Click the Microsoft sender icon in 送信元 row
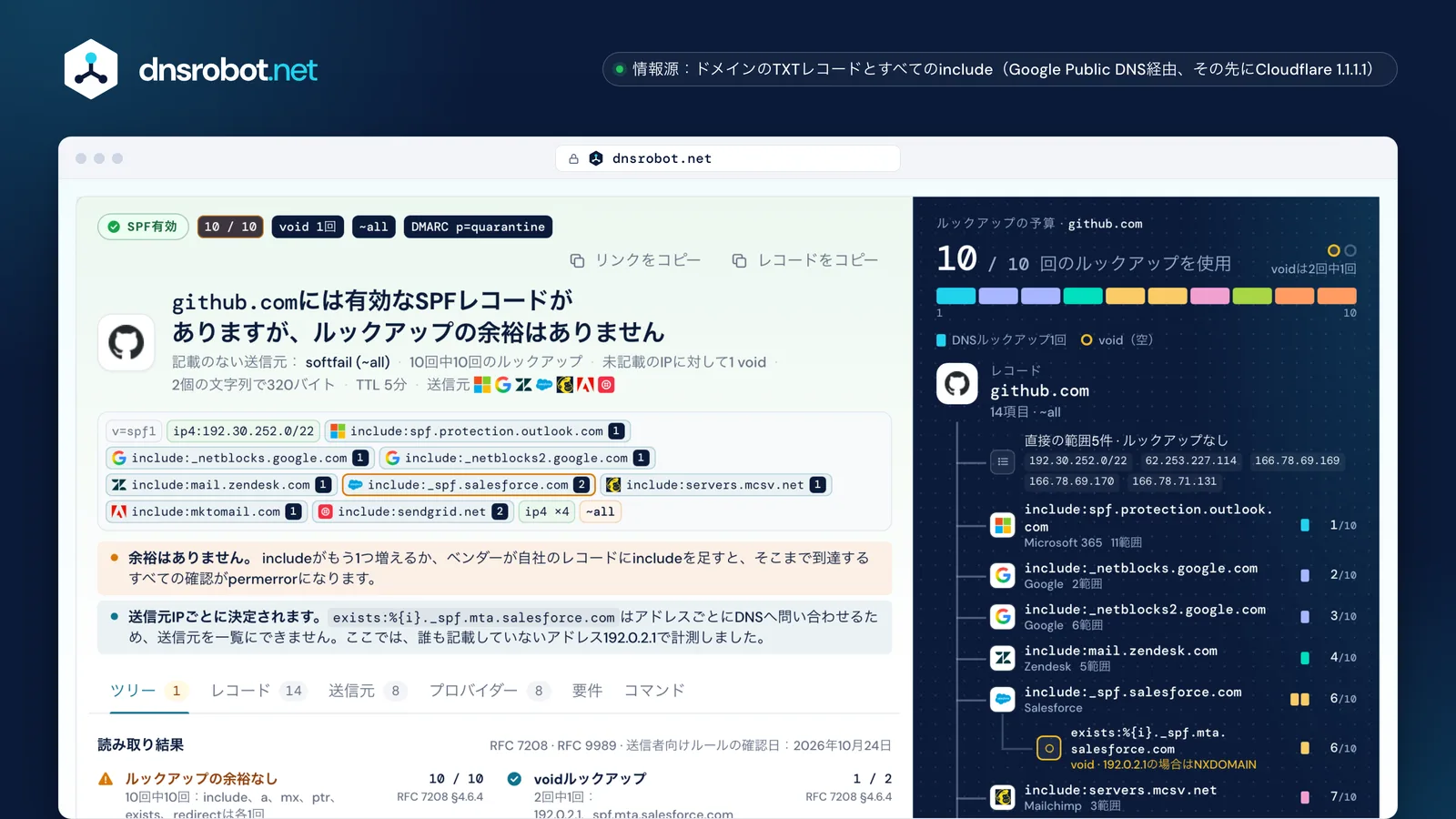This screenshot has width=1456, height=819. click(482, 385)
